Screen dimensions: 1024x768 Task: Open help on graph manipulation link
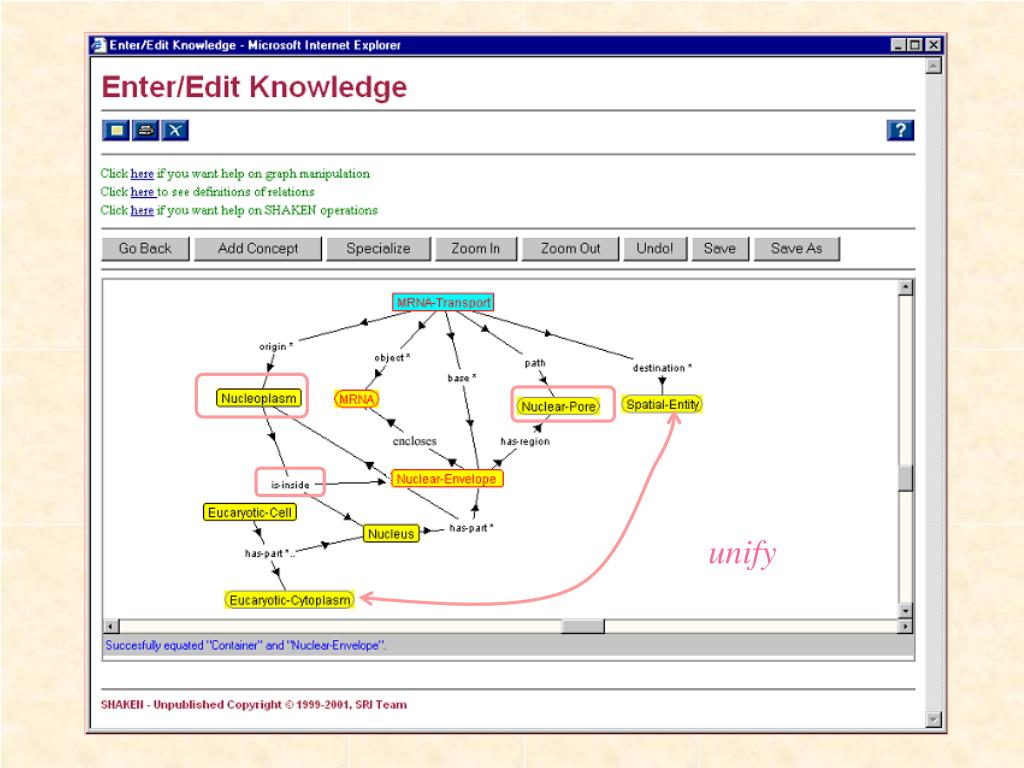pyautogui.click(x=142, y=174)
